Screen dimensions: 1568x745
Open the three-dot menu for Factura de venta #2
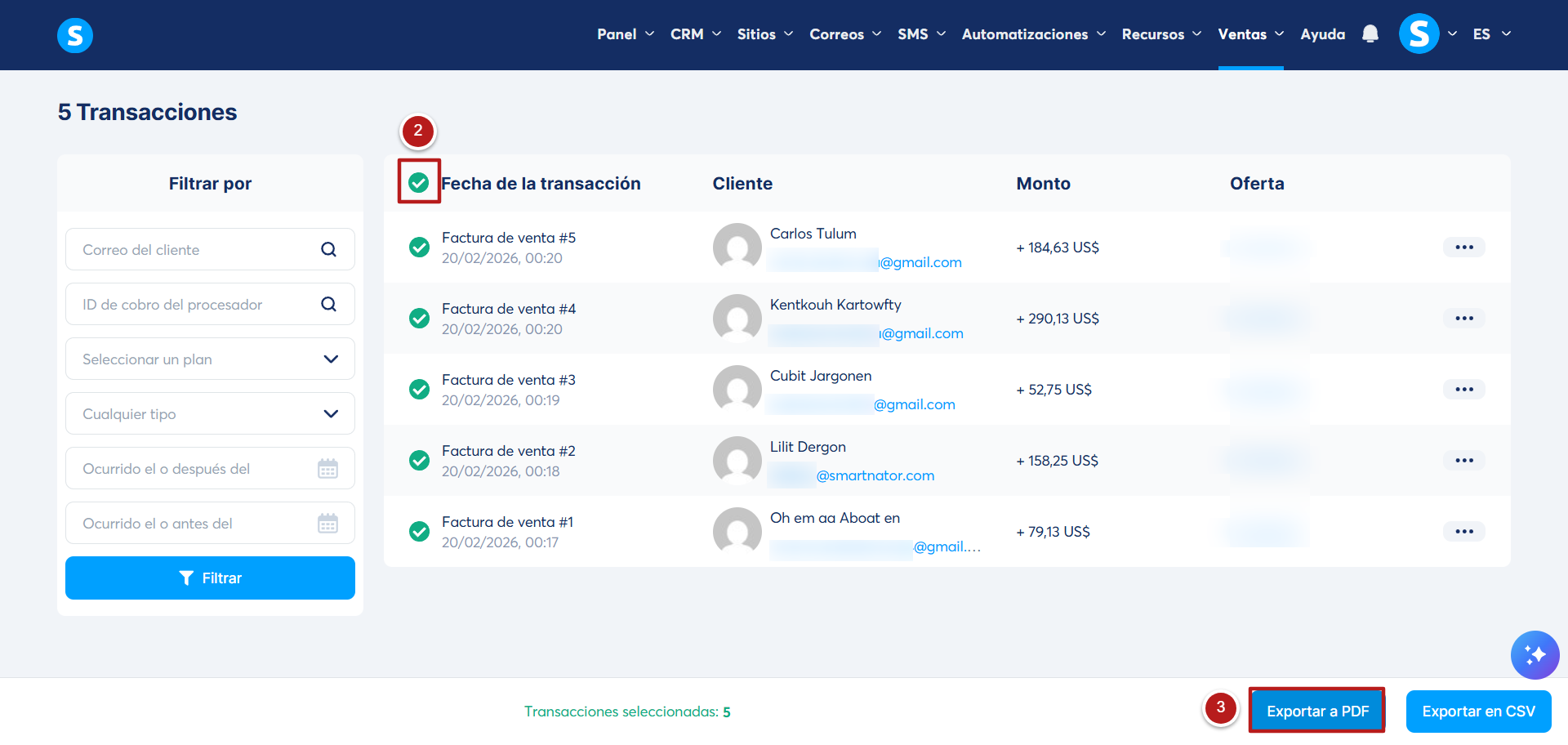coord(1464,460)
